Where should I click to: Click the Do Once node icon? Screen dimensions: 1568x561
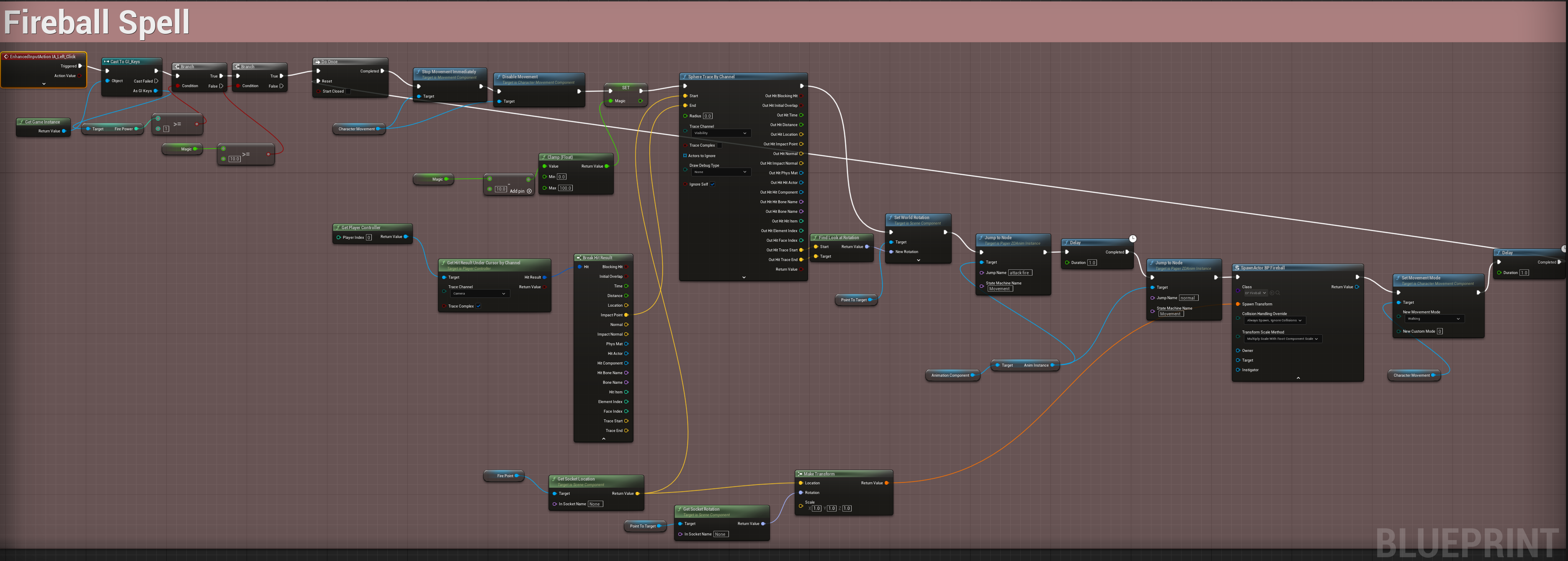point(317,62)
